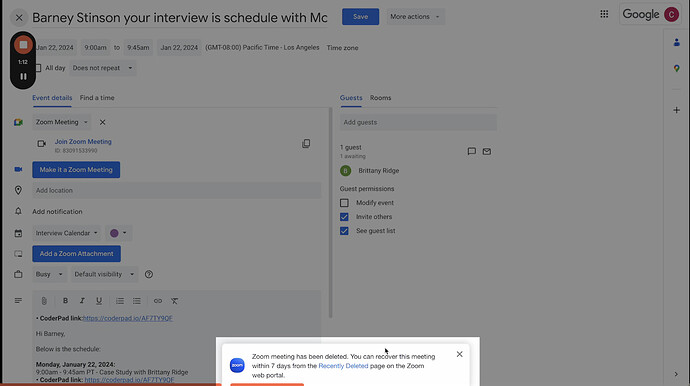Switch to the Event details tab

pos(52,98)
